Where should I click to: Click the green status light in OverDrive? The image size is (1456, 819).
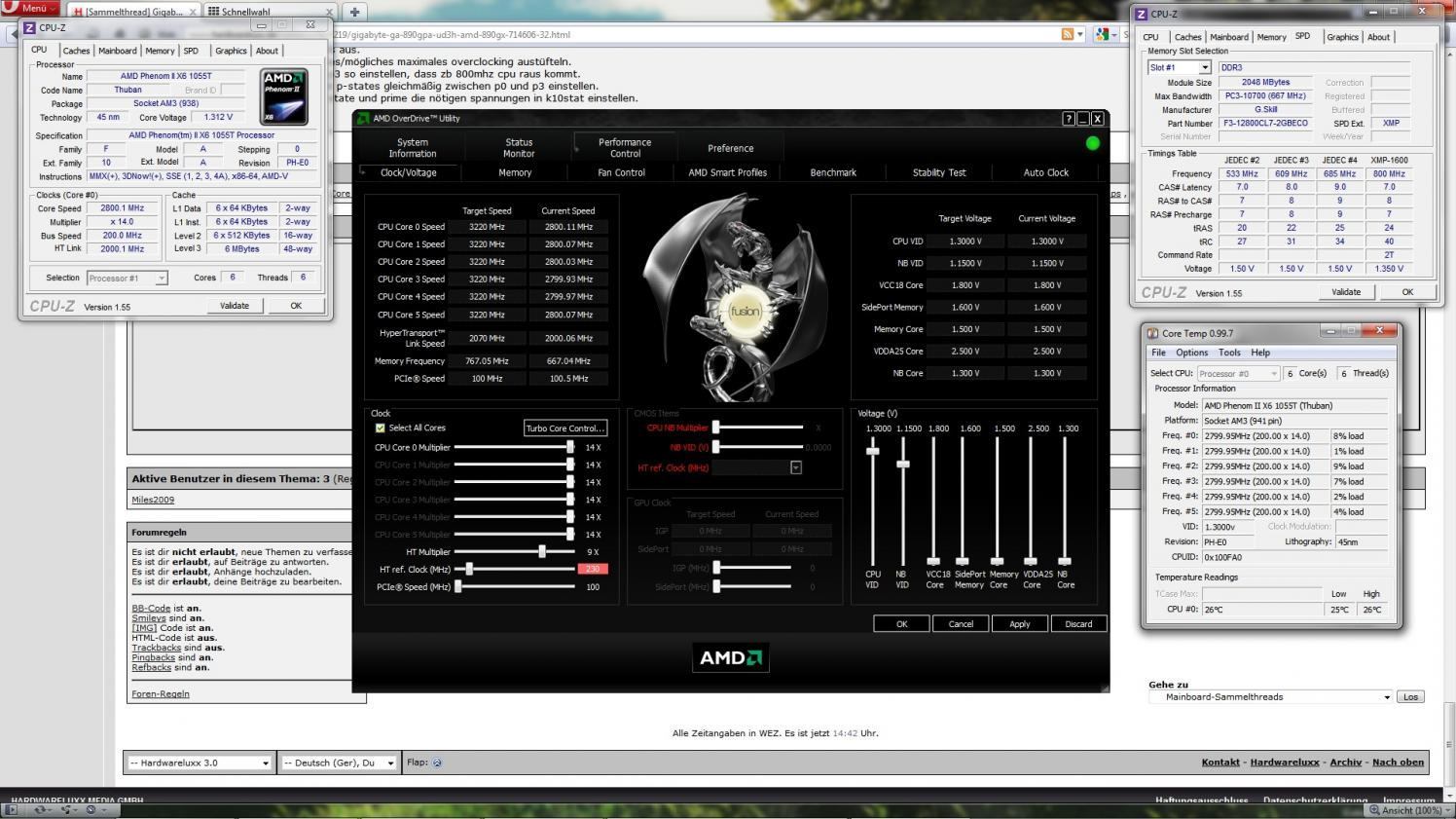coord(1092,143)
